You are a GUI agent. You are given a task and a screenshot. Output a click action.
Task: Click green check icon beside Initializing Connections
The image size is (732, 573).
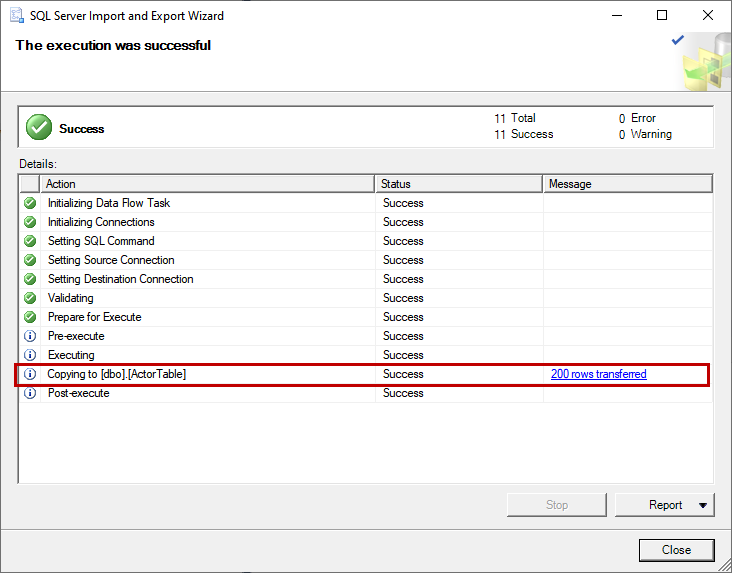pos(30,222)
